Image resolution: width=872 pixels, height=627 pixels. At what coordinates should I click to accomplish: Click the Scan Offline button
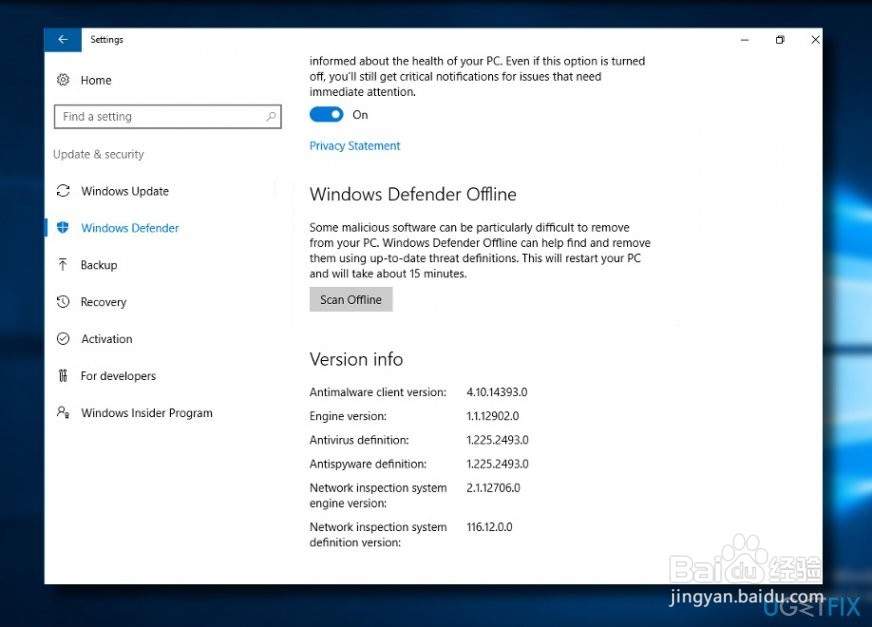coord(350,299)
